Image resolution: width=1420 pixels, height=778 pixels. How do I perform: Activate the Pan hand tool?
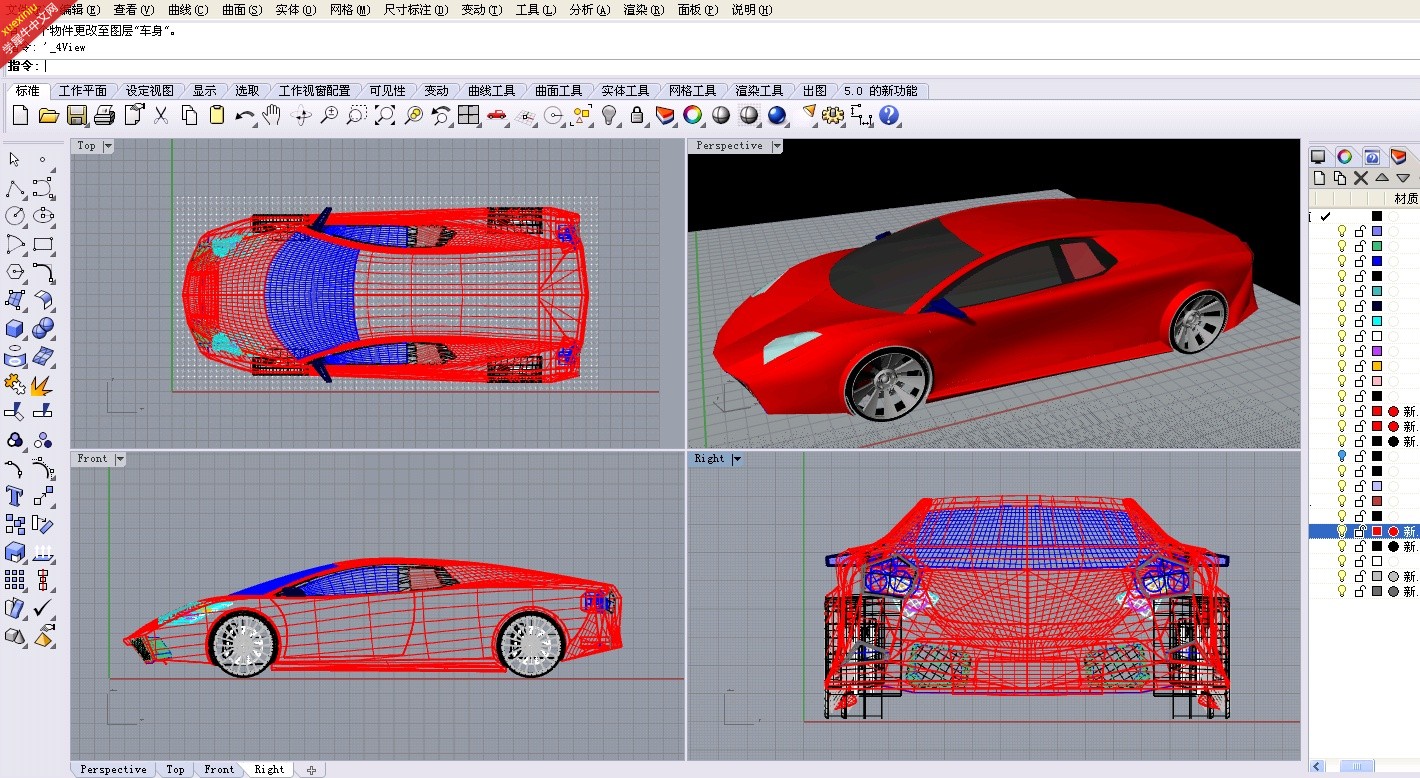[x=272, y=116]
